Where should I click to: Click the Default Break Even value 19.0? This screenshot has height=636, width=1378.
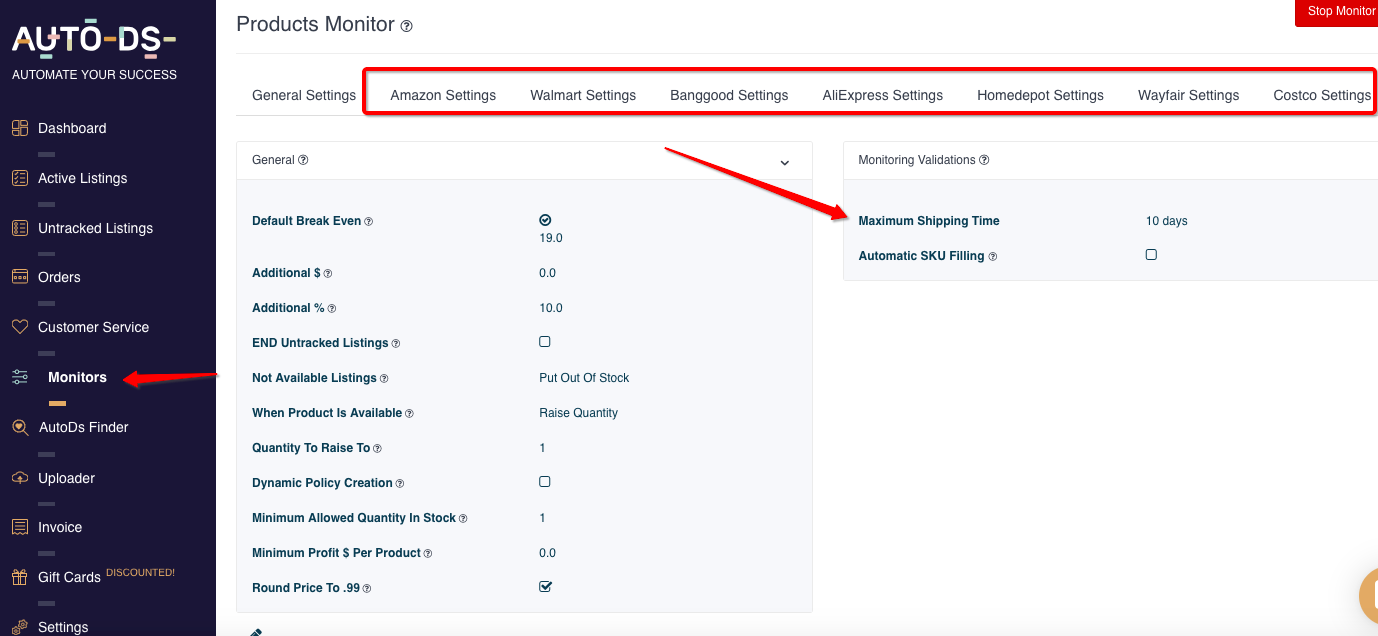click(551, 238)
